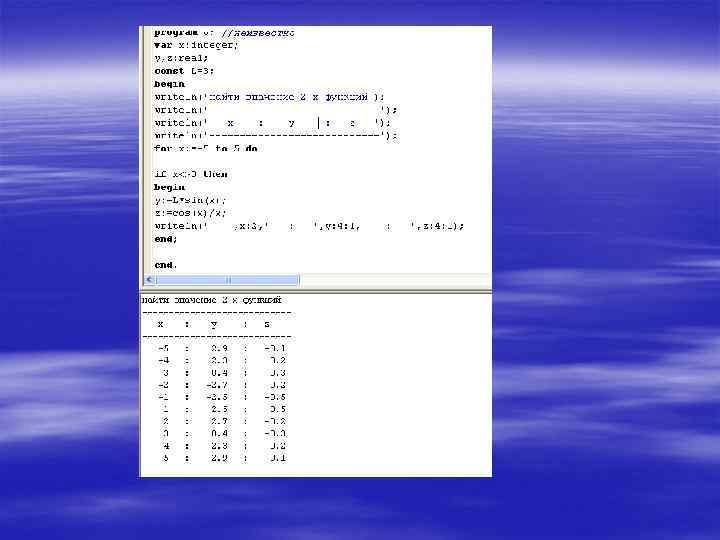Click the final 'end.' line
Viewport: 720px width, 540px height.
[166, 265]
